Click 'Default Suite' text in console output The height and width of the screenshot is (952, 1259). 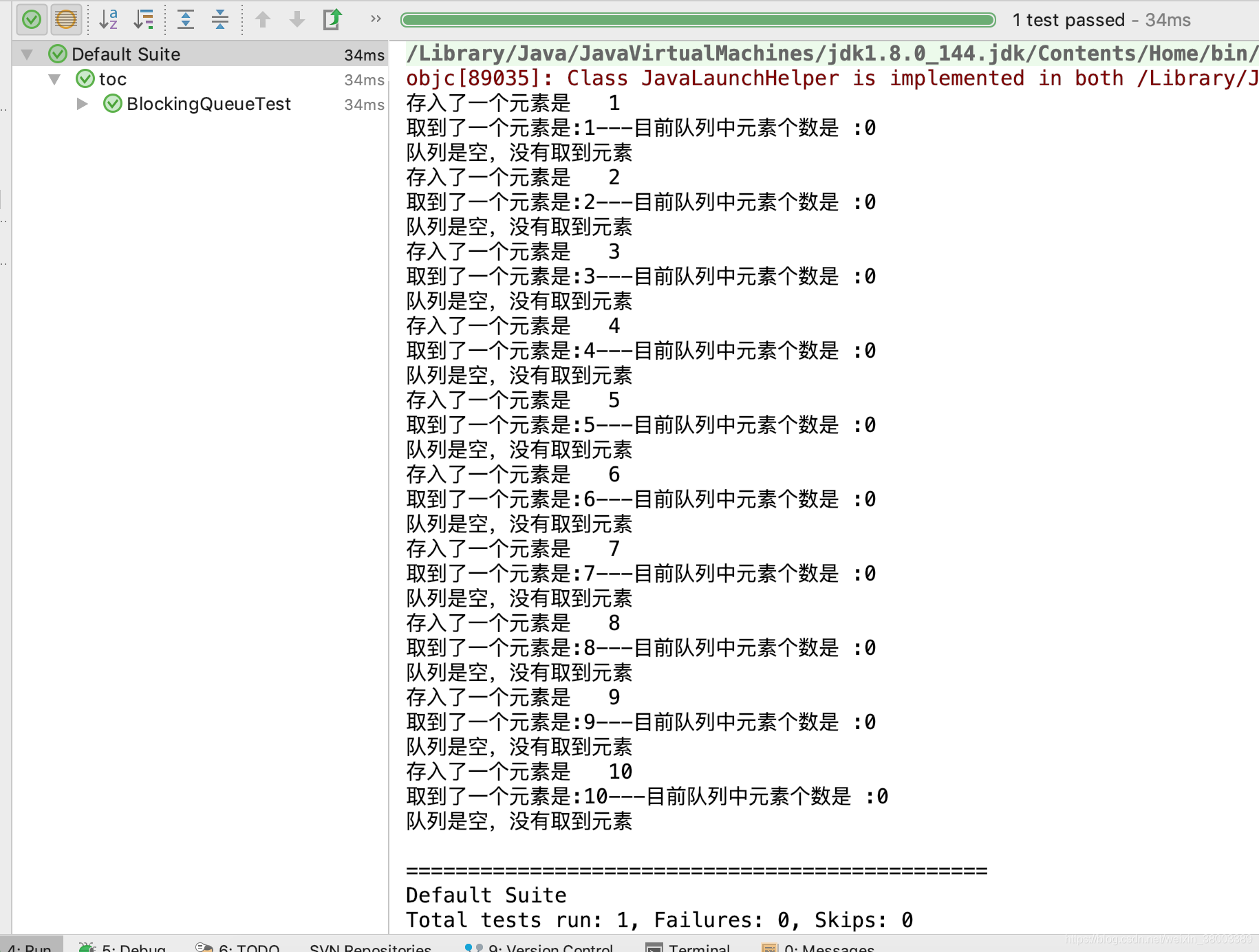pos(486,896)
